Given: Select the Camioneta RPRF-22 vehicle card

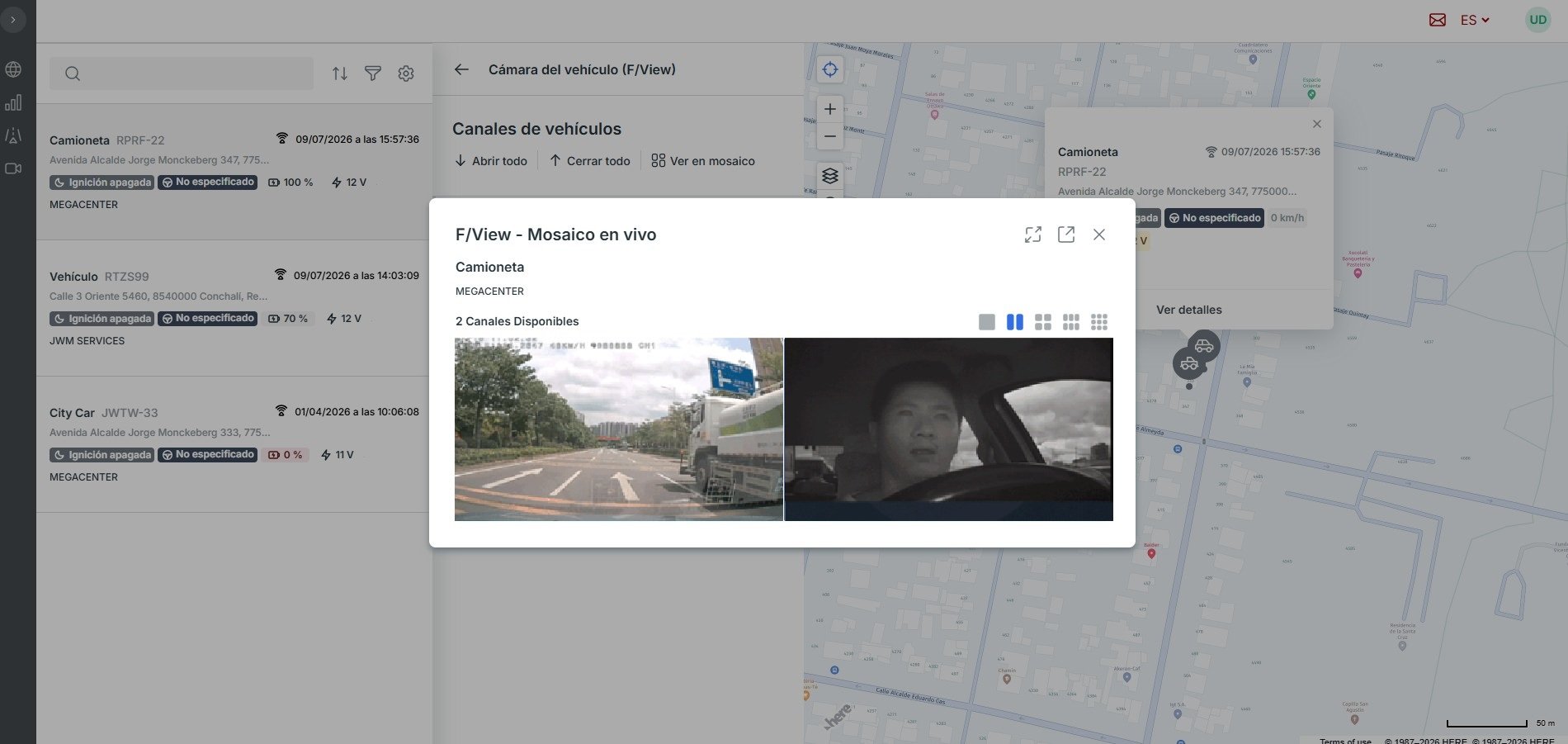Looking at the screenshot, I should pyautogui.click(x=234, y=172).
